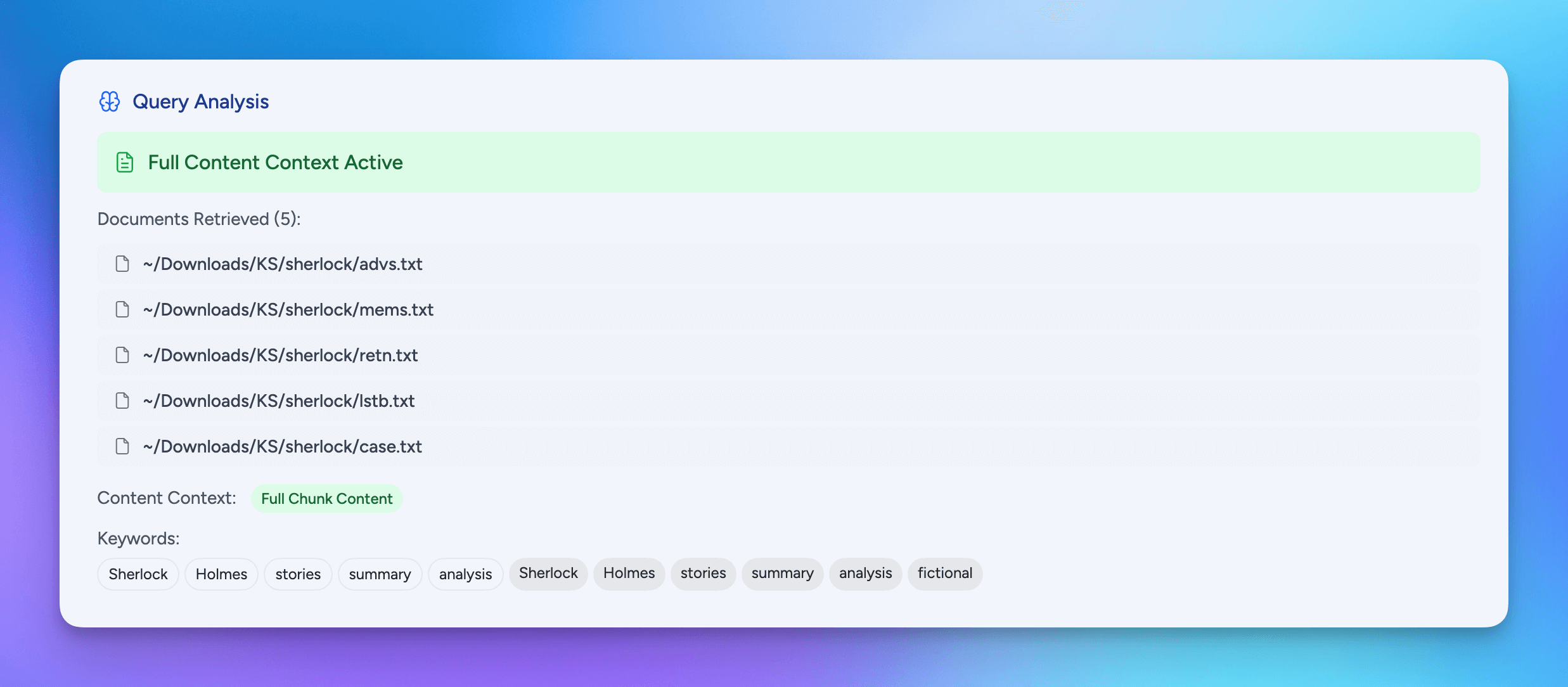
Task: Click the green document icon beside Full Content Context Active
Action: tap(124, 162)
